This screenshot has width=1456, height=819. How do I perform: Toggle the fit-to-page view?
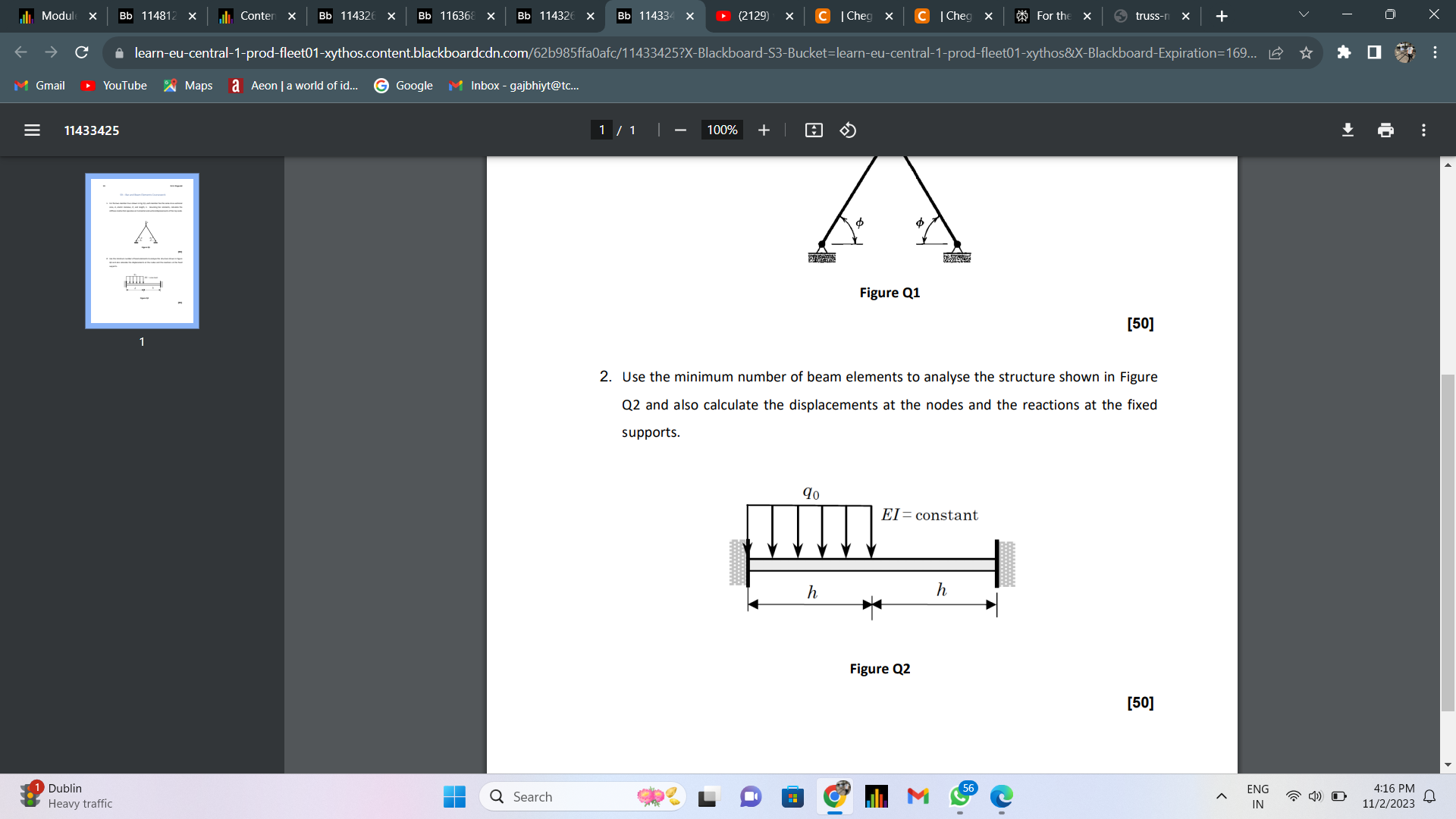(813, 130)
